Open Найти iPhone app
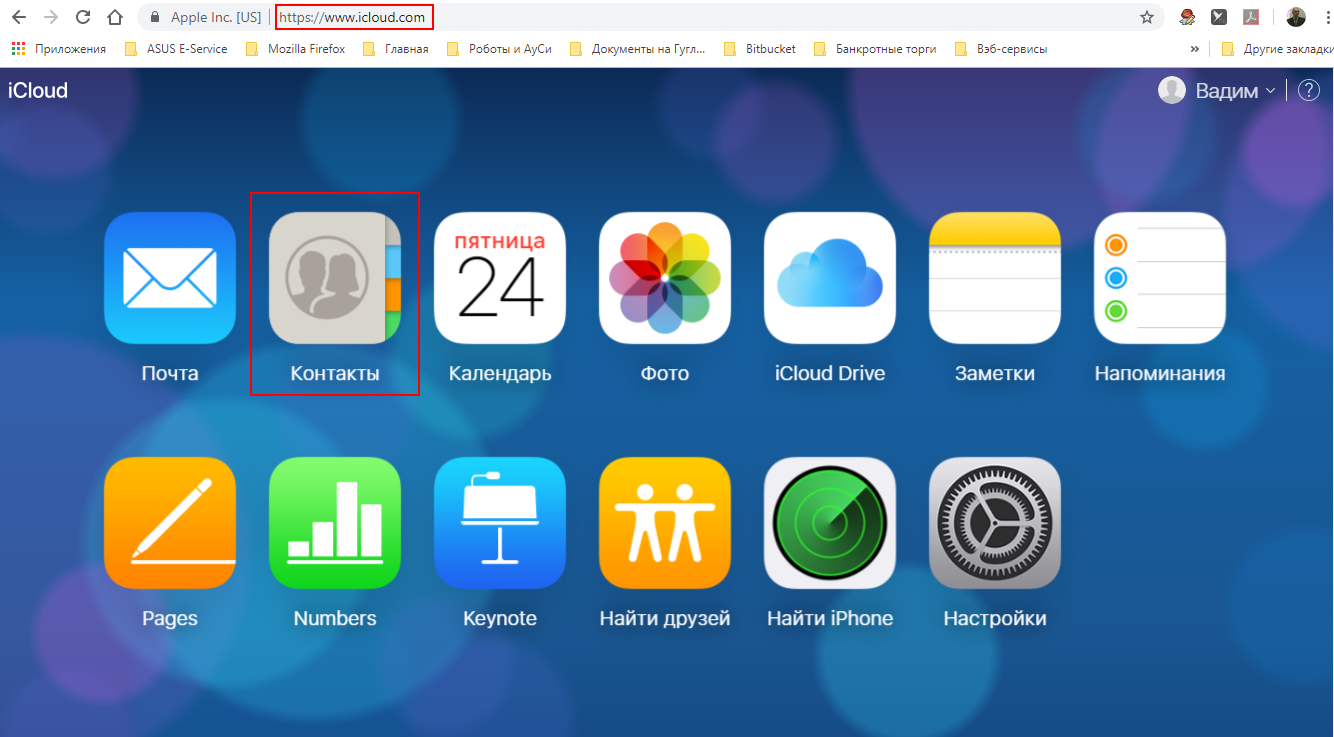 point(830,523)
